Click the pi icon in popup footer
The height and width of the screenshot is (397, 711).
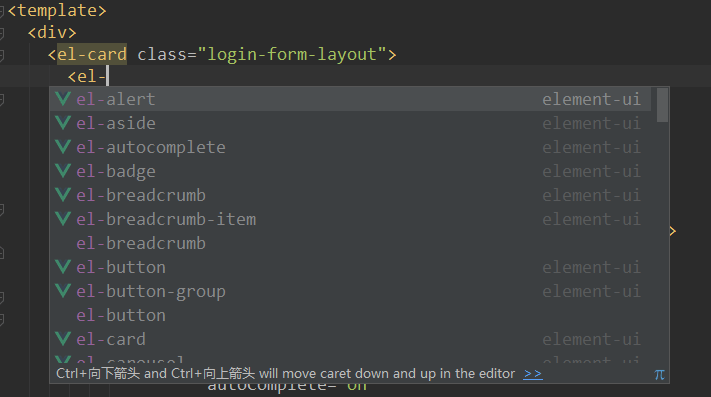pyautogui.click(x=659, y=374)
